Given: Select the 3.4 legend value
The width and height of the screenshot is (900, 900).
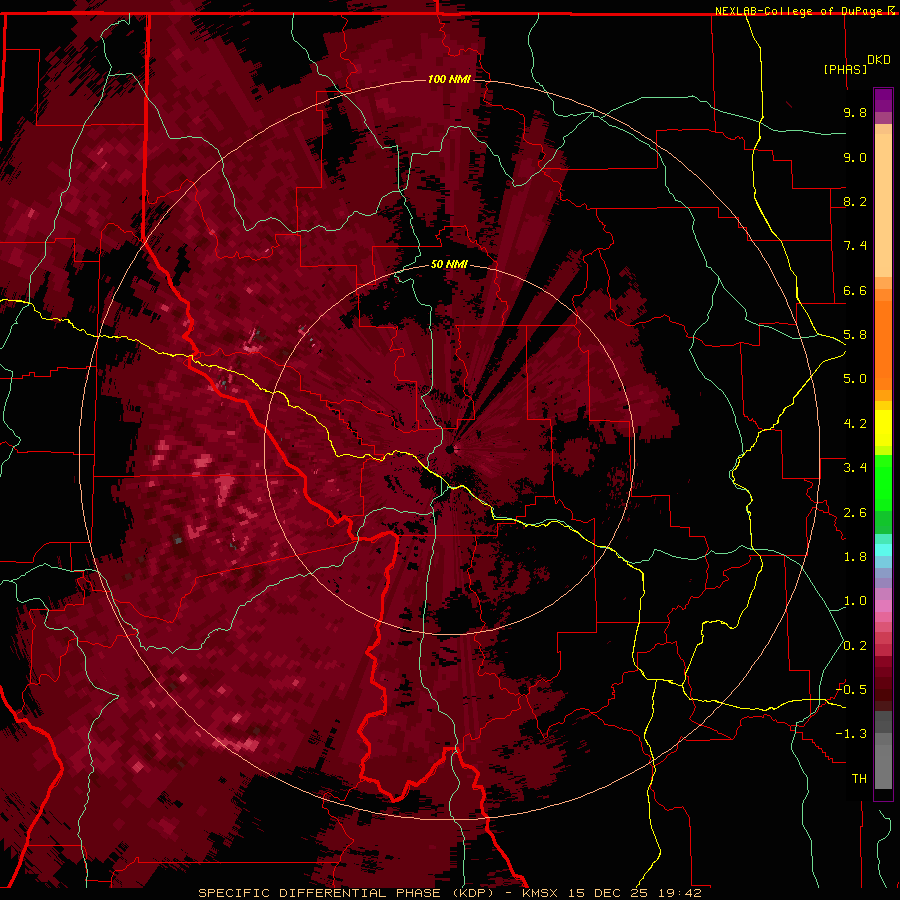Looking at the screenshot, I should pyautogui.click(x=855, y=468).
